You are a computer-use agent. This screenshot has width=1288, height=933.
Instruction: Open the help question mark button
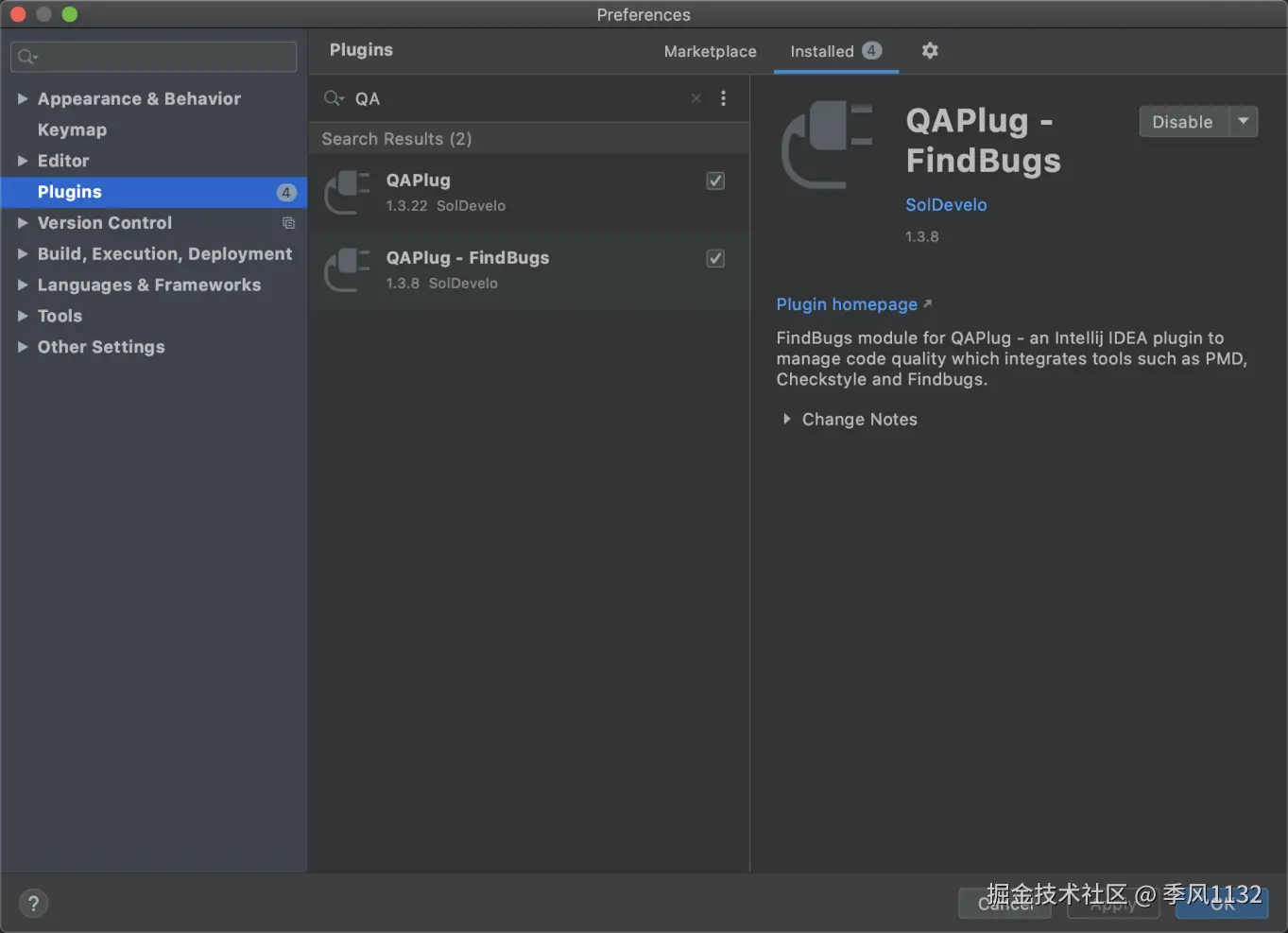click(x=33, y=903)
